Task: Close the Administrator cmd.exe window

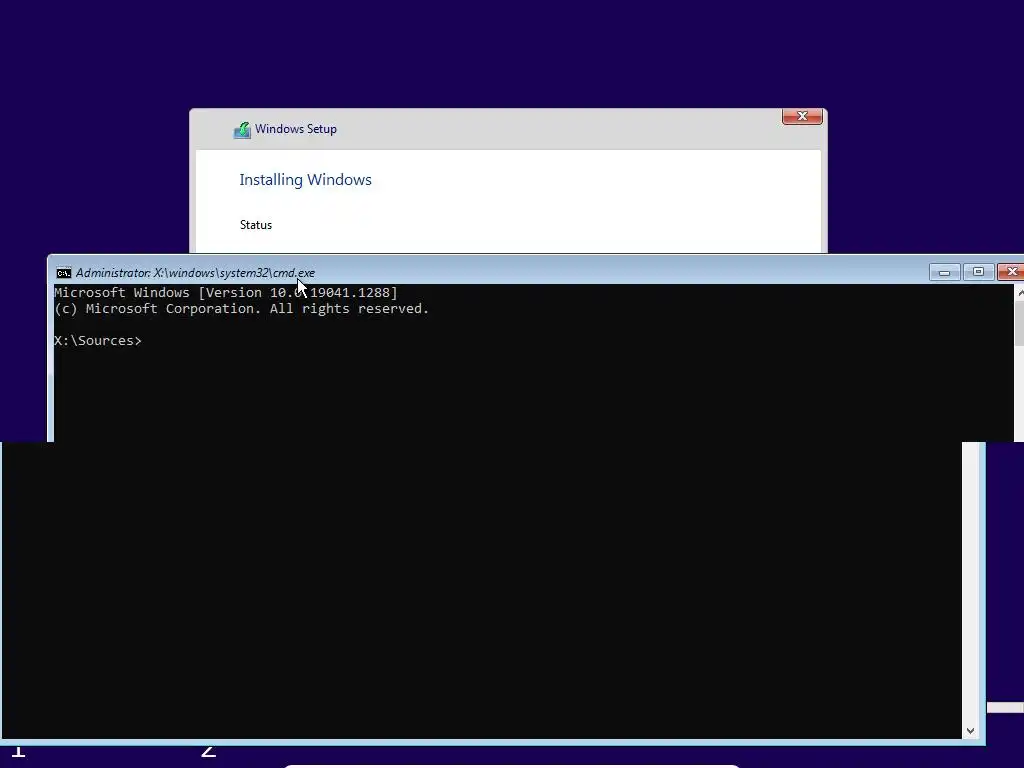Action: [x=1011, y=272]
